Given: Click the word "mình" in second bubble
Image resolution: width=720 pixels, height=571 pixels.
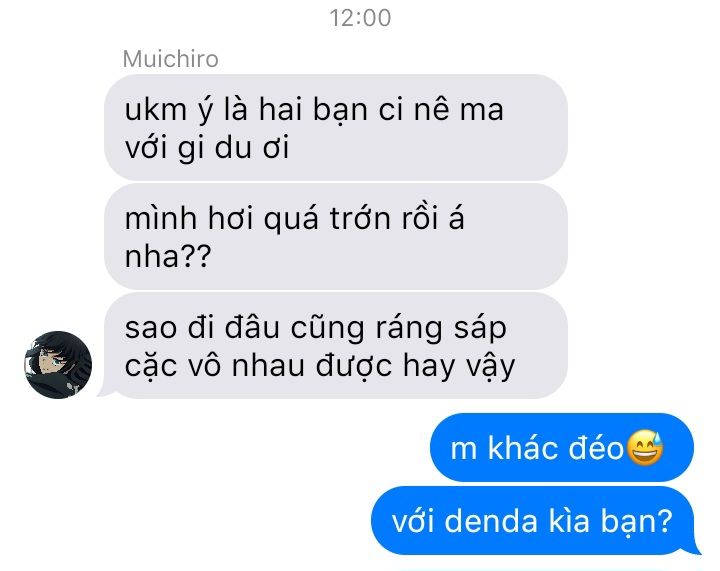Looking at the screenshot, I should point(161,218).
